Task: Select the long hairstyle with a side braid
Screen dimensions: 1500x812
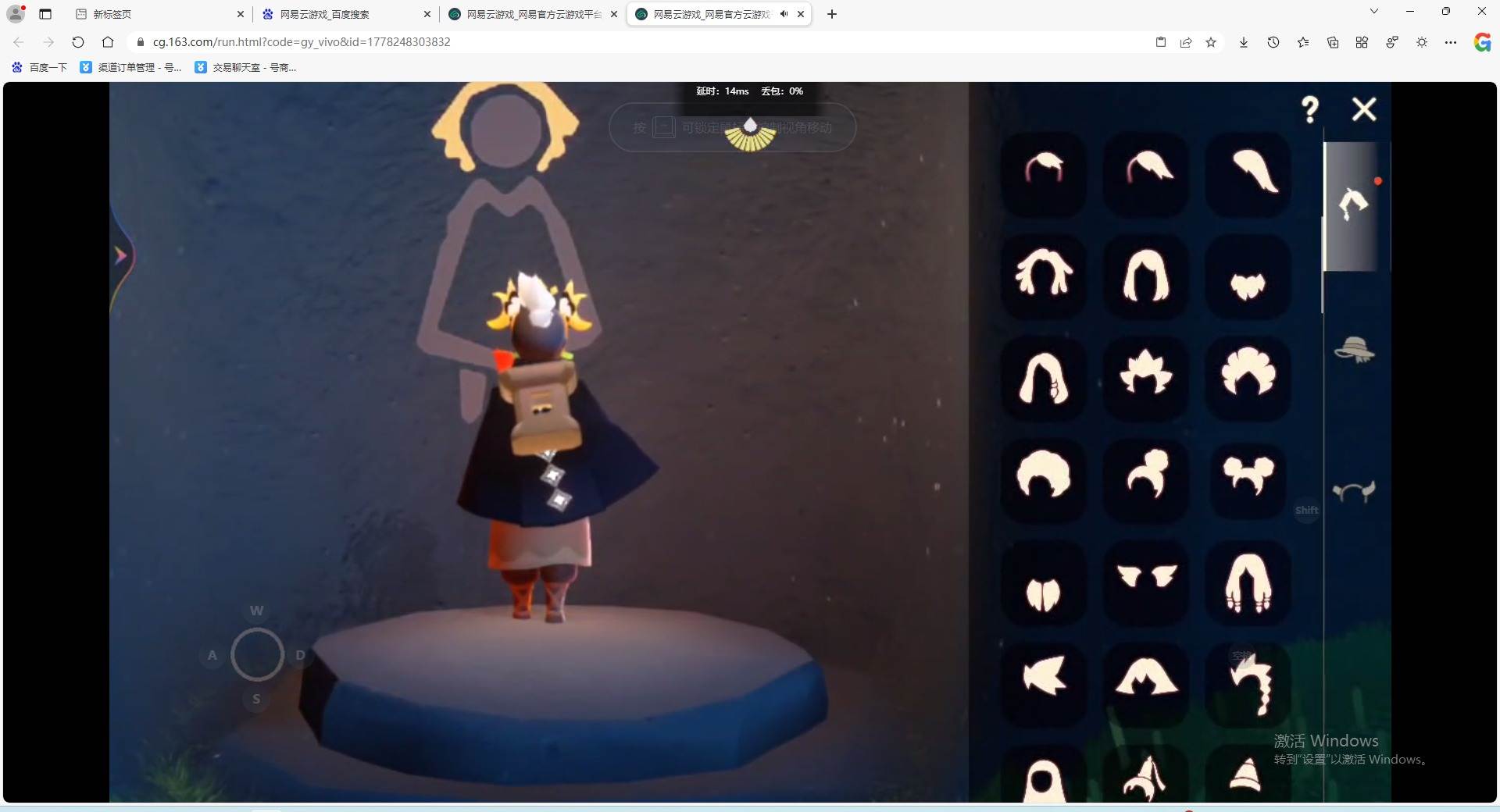Action: point(1044,378)
